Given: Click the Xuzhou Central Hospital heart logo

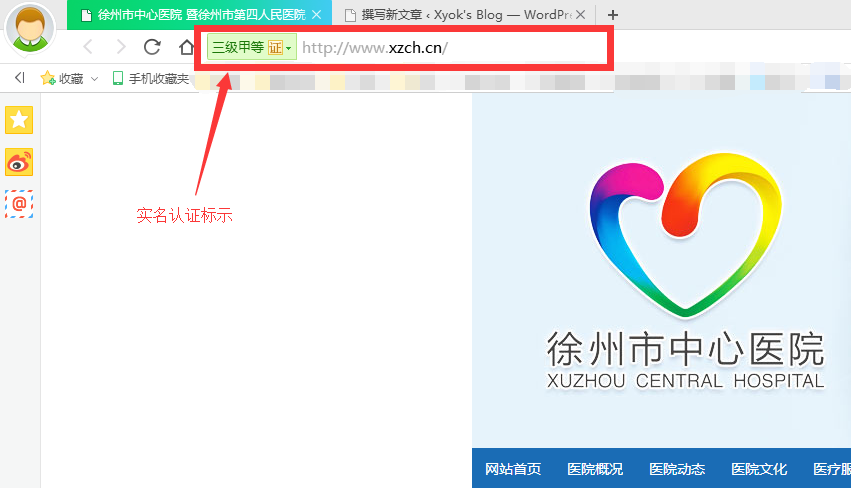Looking at the screenshot, I should [685, 235].
